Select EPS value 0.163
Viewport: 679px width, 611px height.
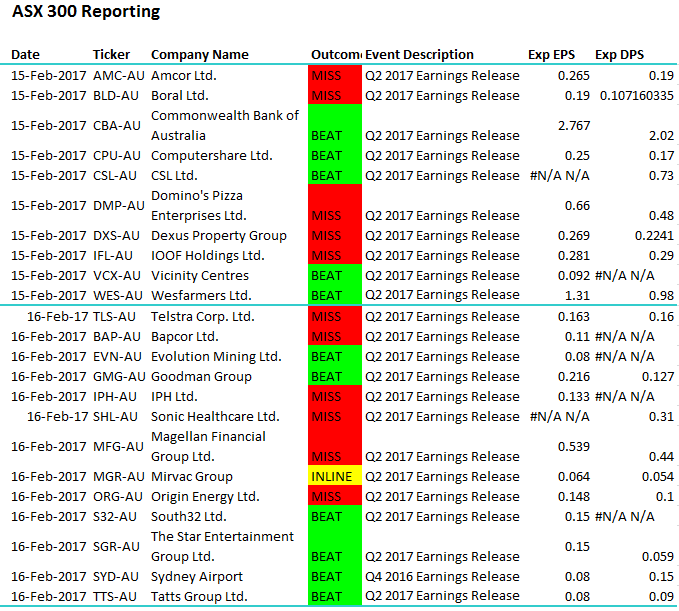pos(573,317)
